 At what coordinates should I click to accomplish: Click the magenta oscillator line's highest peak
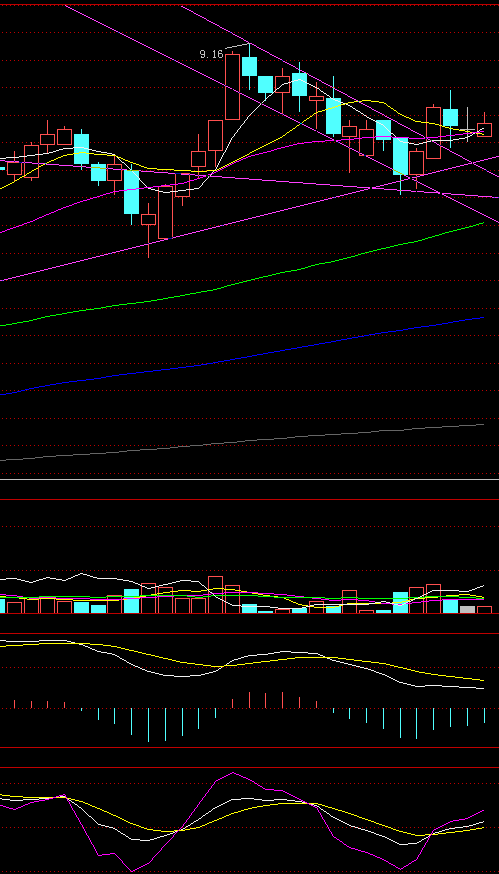pyautogui.click(x=233, y=773)
